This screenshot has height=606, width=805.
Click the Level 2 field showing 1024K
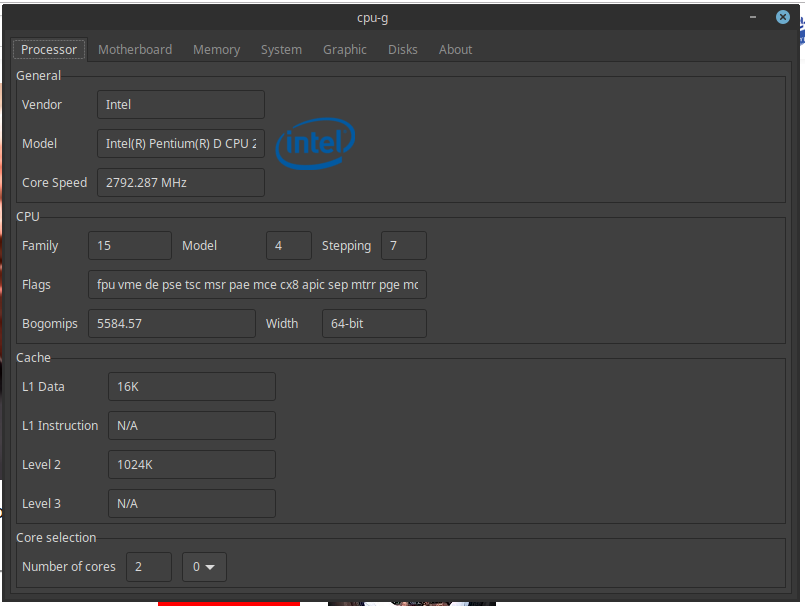(192, 465)
